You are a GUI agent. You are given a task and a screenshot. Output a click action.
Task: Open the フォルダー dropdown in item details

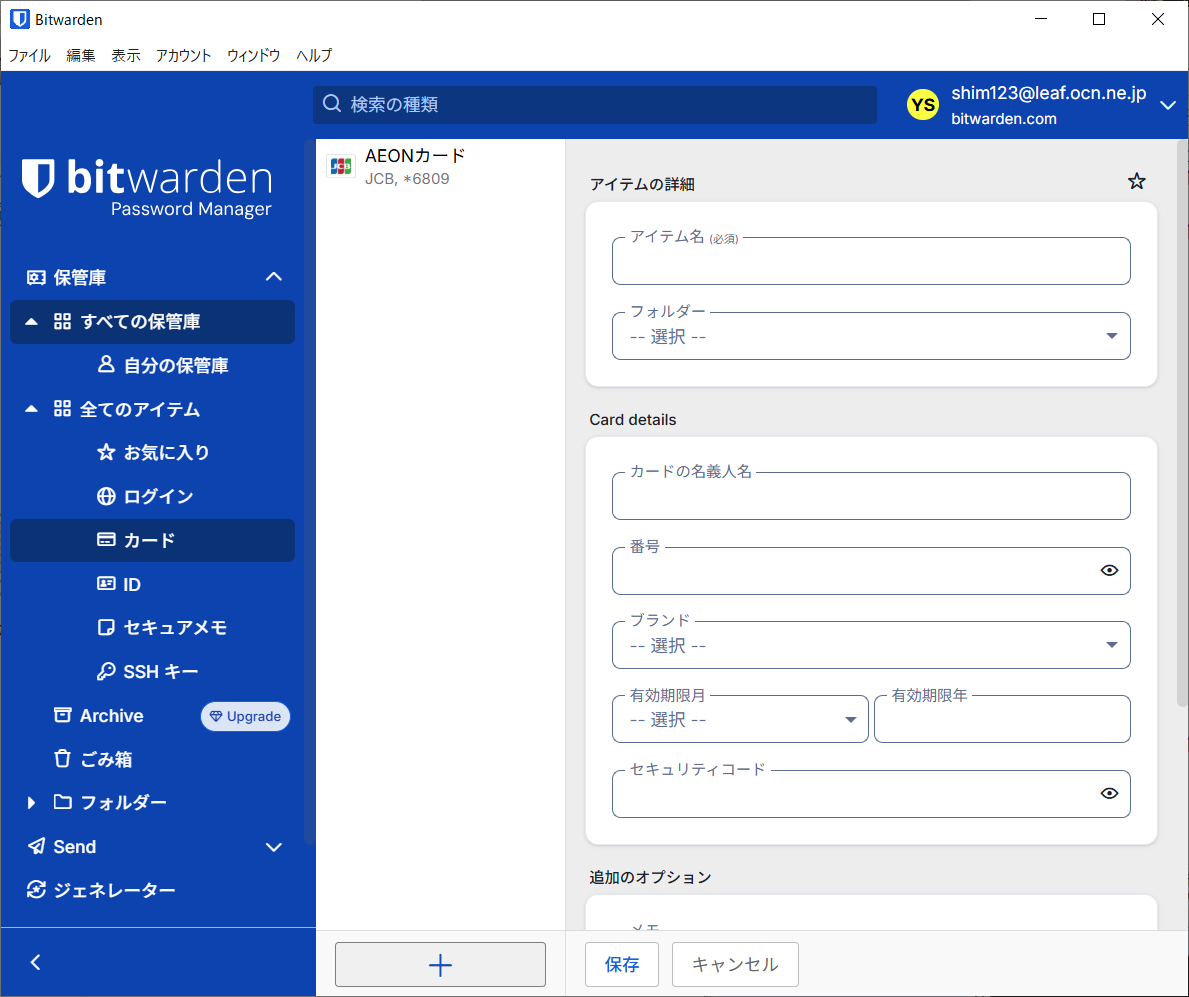click(870, 337)
